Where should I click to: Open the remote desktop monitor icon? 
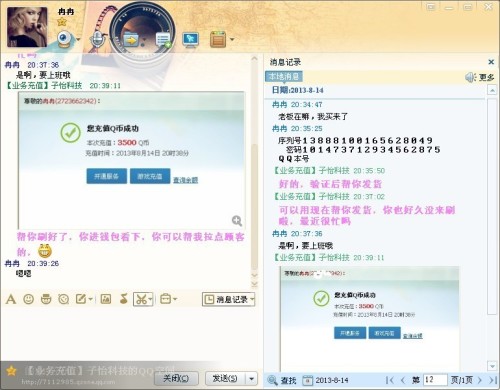(191, 40)
